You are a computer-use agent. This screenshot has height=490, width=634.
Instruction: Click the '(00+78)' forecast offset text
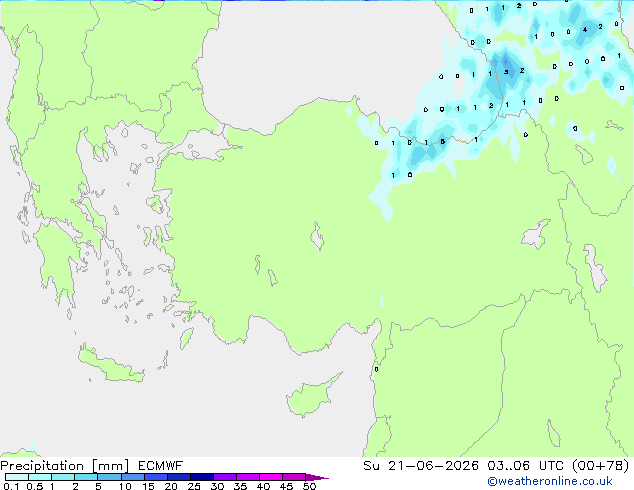(601, 466)
